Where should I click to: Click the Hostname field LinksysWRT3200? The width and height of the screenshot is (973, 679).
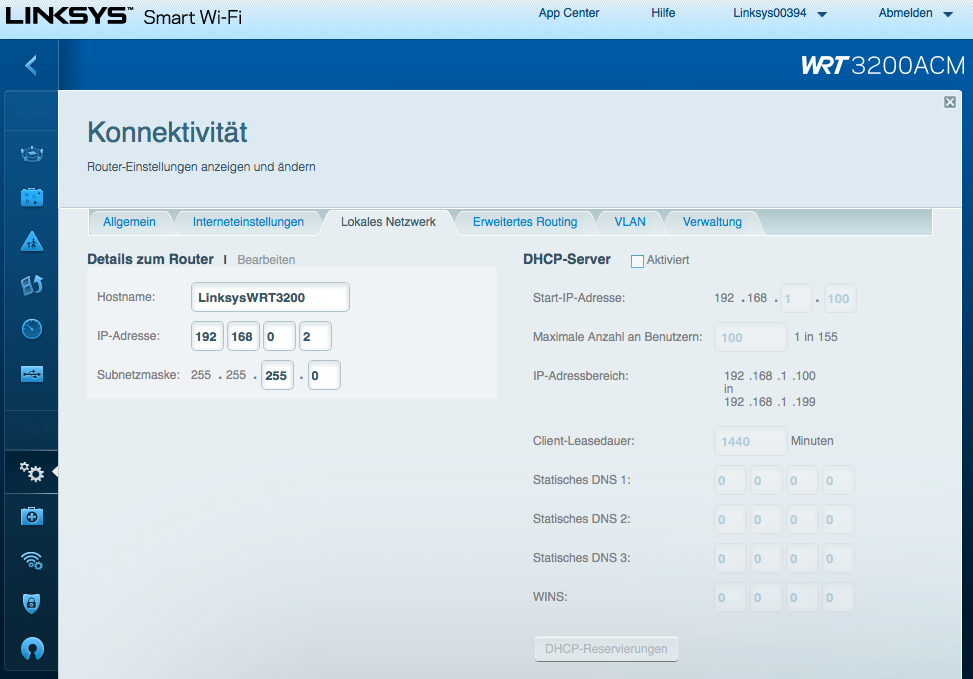pyautogui.click(x=270, y=297)
